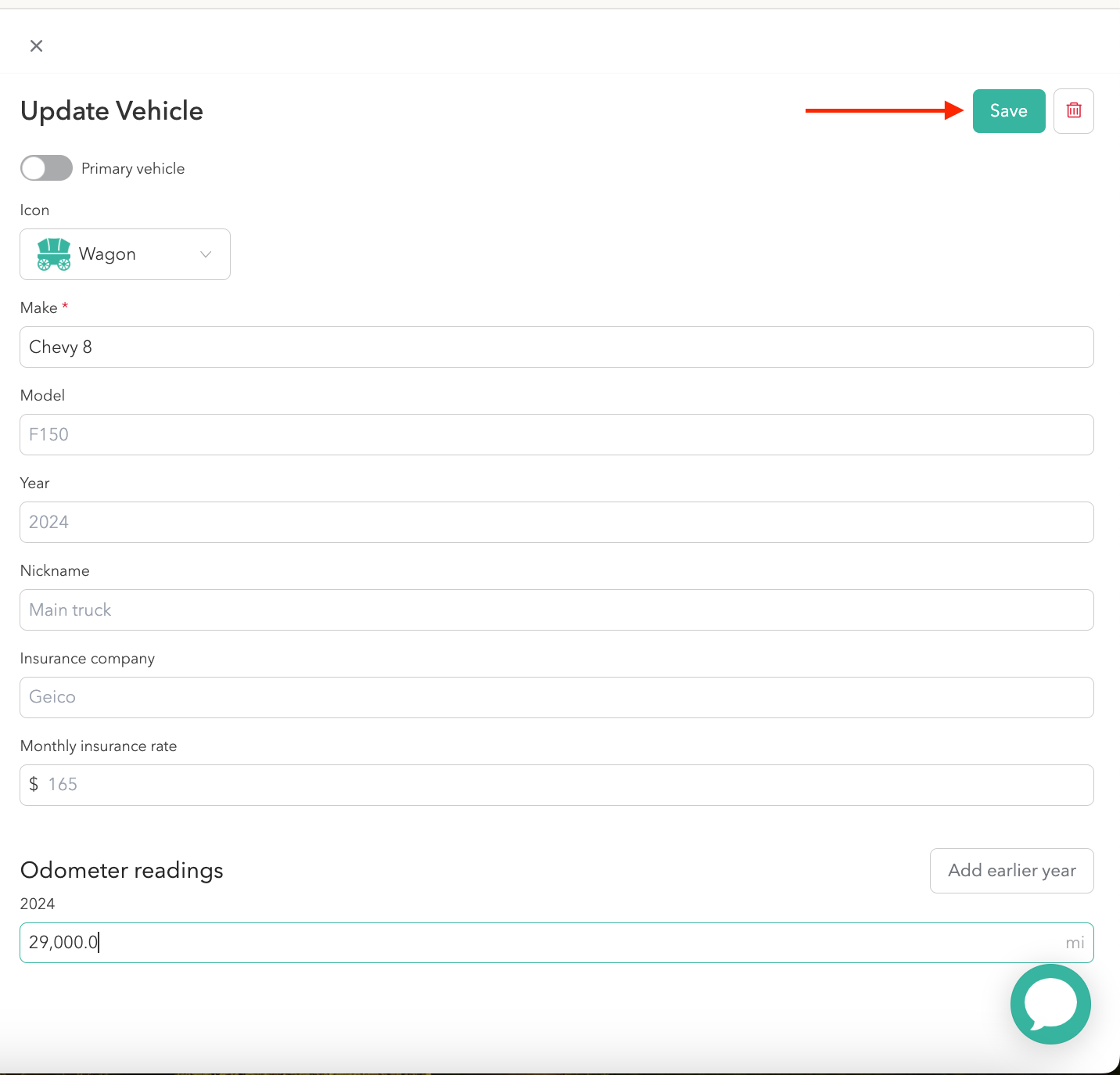Click the Odometer readings heading

[122, 871]
